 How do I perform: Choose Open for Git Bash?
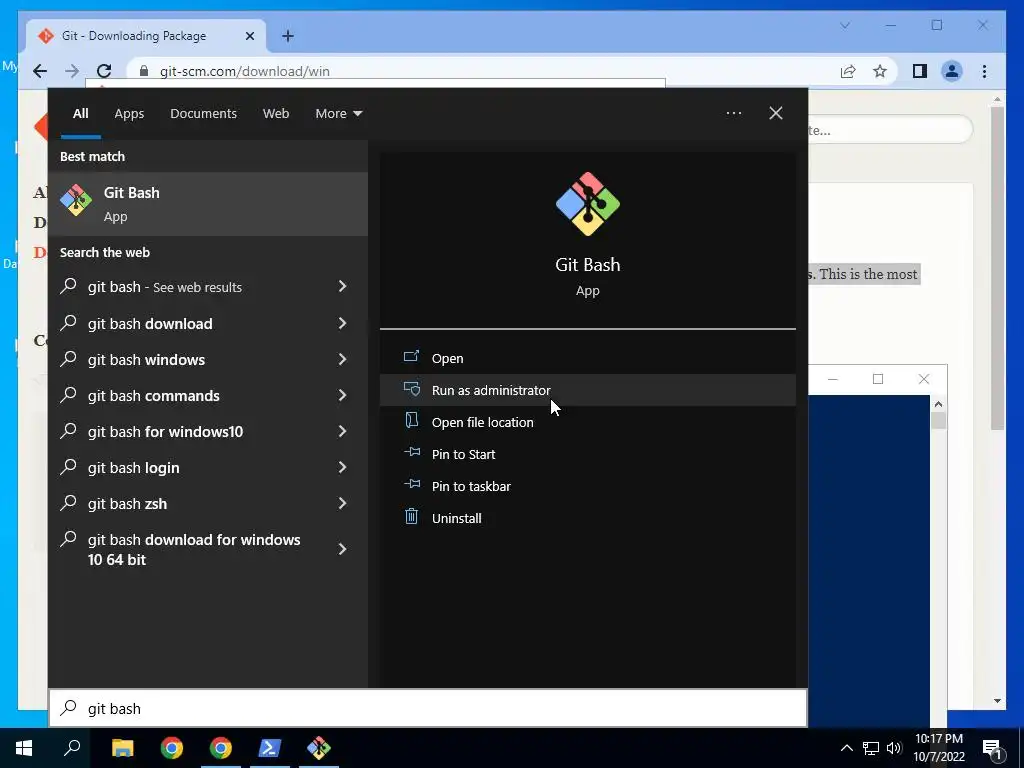point(588,358)
